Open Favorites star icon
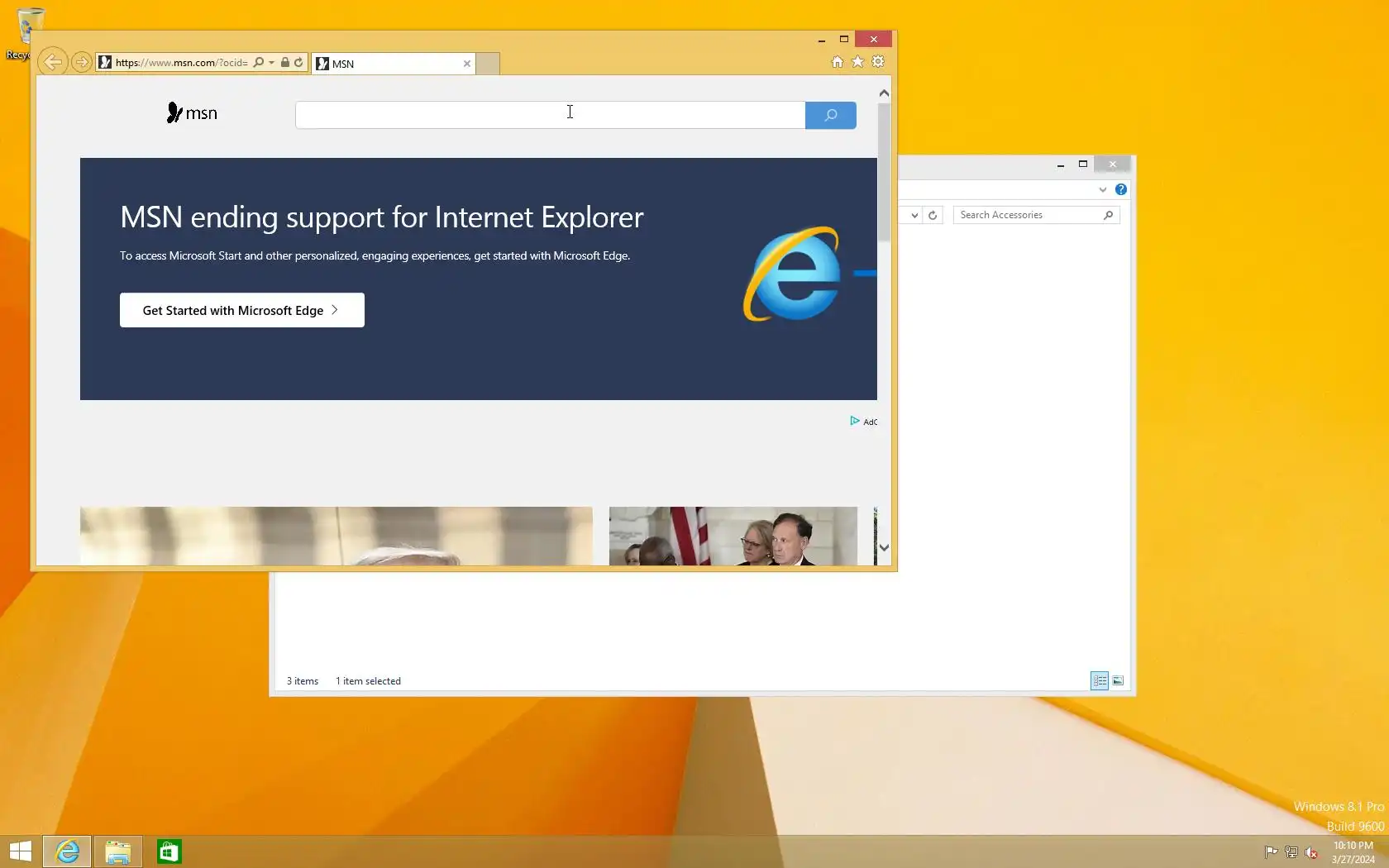The image size is (1389, 868). [858, 62]
